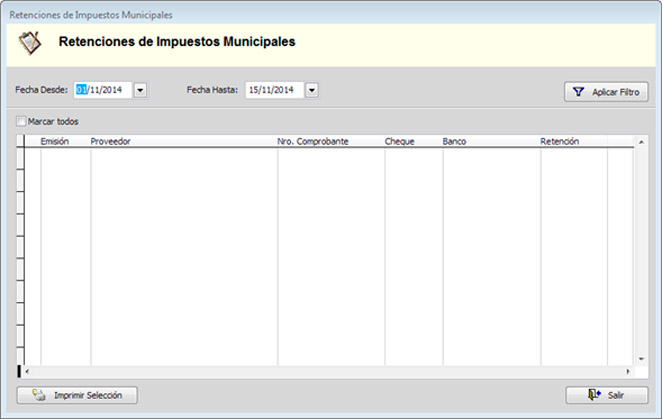Click the grid's scroll left arrow
Viewport: 663px width, 419px height.
[27, 371]
